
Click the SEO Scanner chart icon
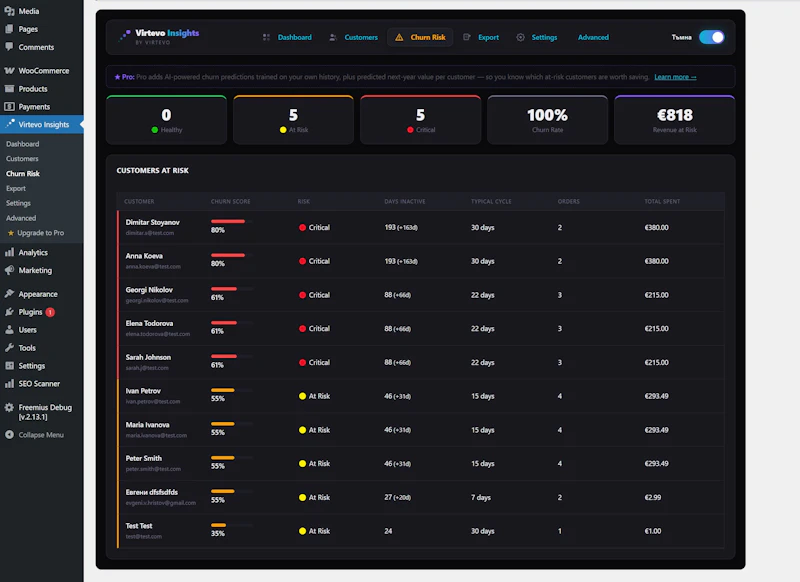point(9,384)
